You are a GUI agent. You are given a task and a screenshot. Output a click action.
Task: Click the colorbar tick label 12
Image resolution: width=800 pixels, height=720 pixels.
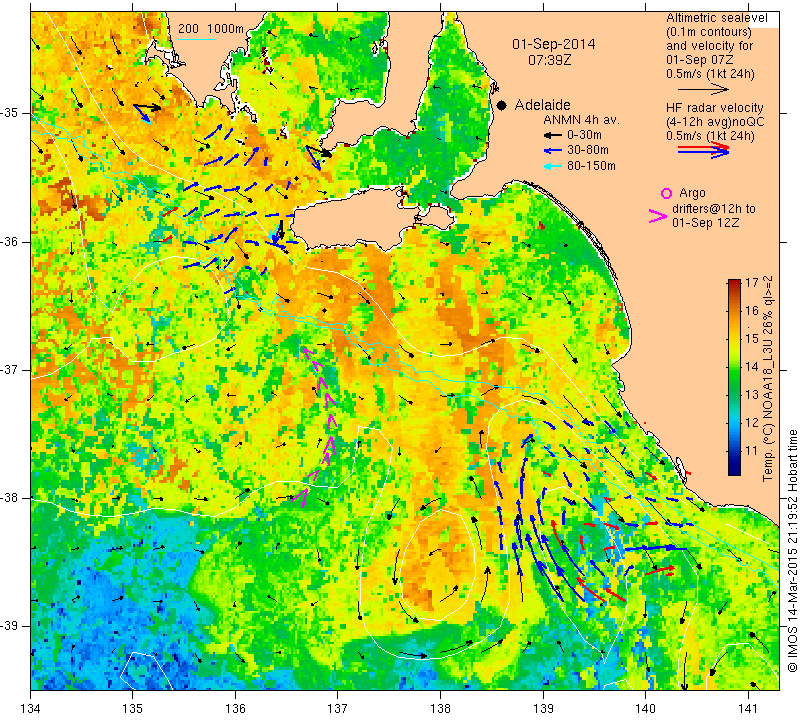coord(752,423)
